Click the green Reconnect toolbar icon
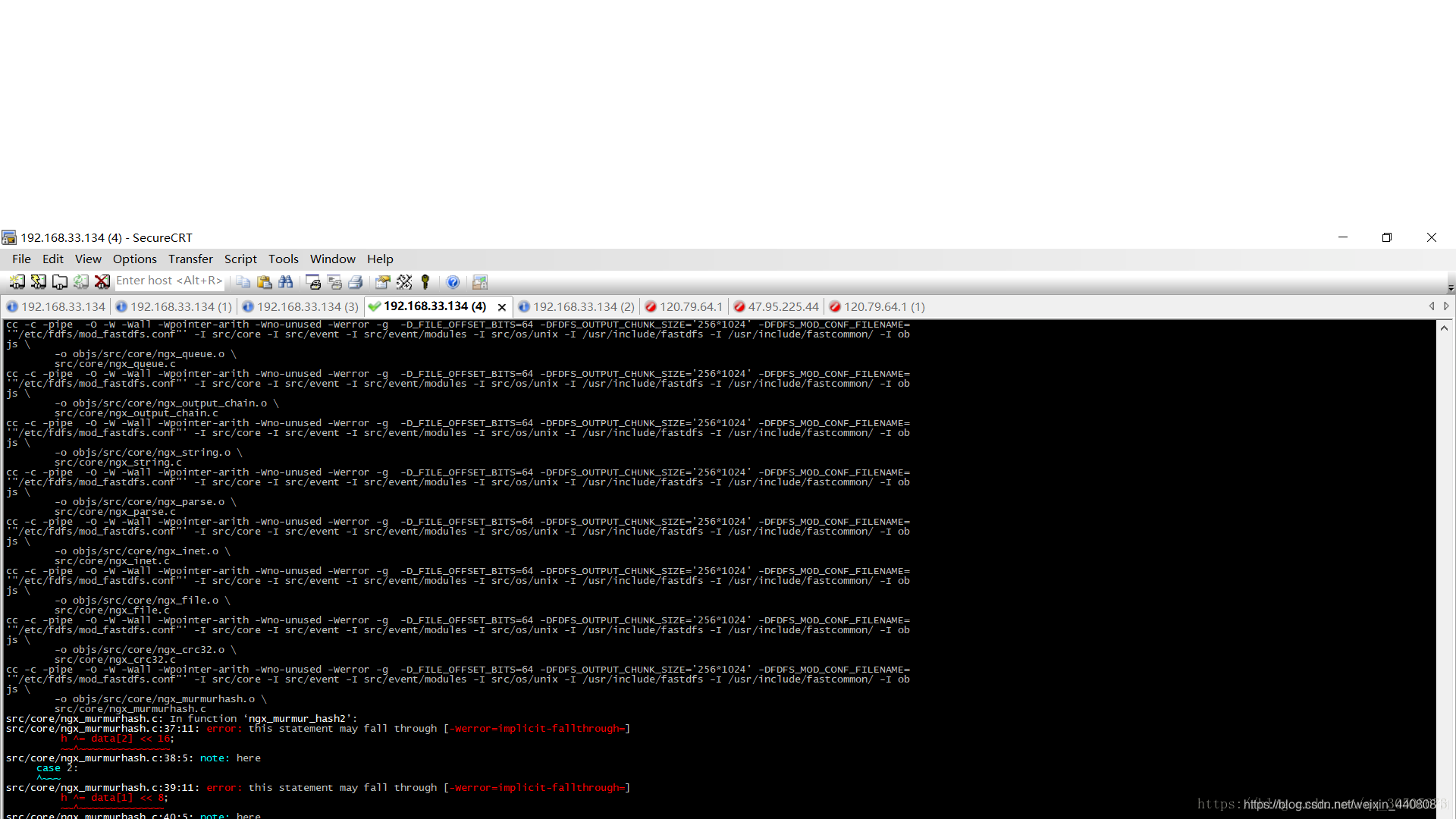The width and height of the screenshot is (1456, 819). [80, 282]
